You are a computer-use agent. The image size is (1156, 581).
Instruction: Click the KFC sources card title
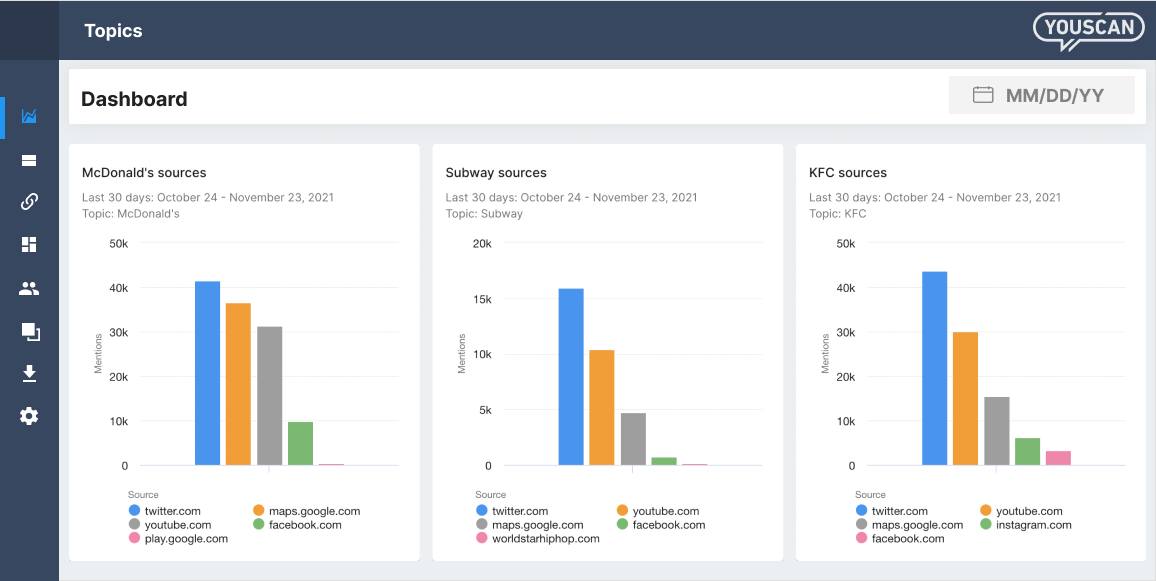848,173
